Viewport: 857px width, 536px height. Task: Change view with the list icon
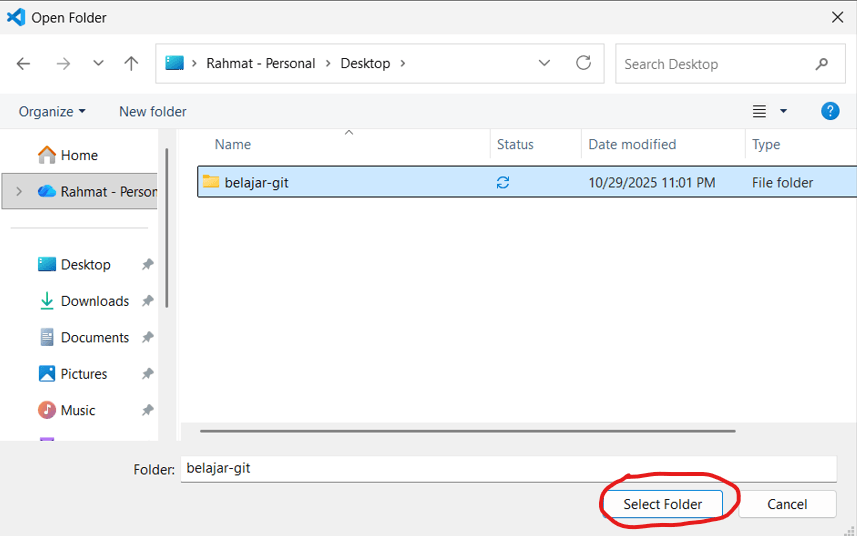point(759,111)
